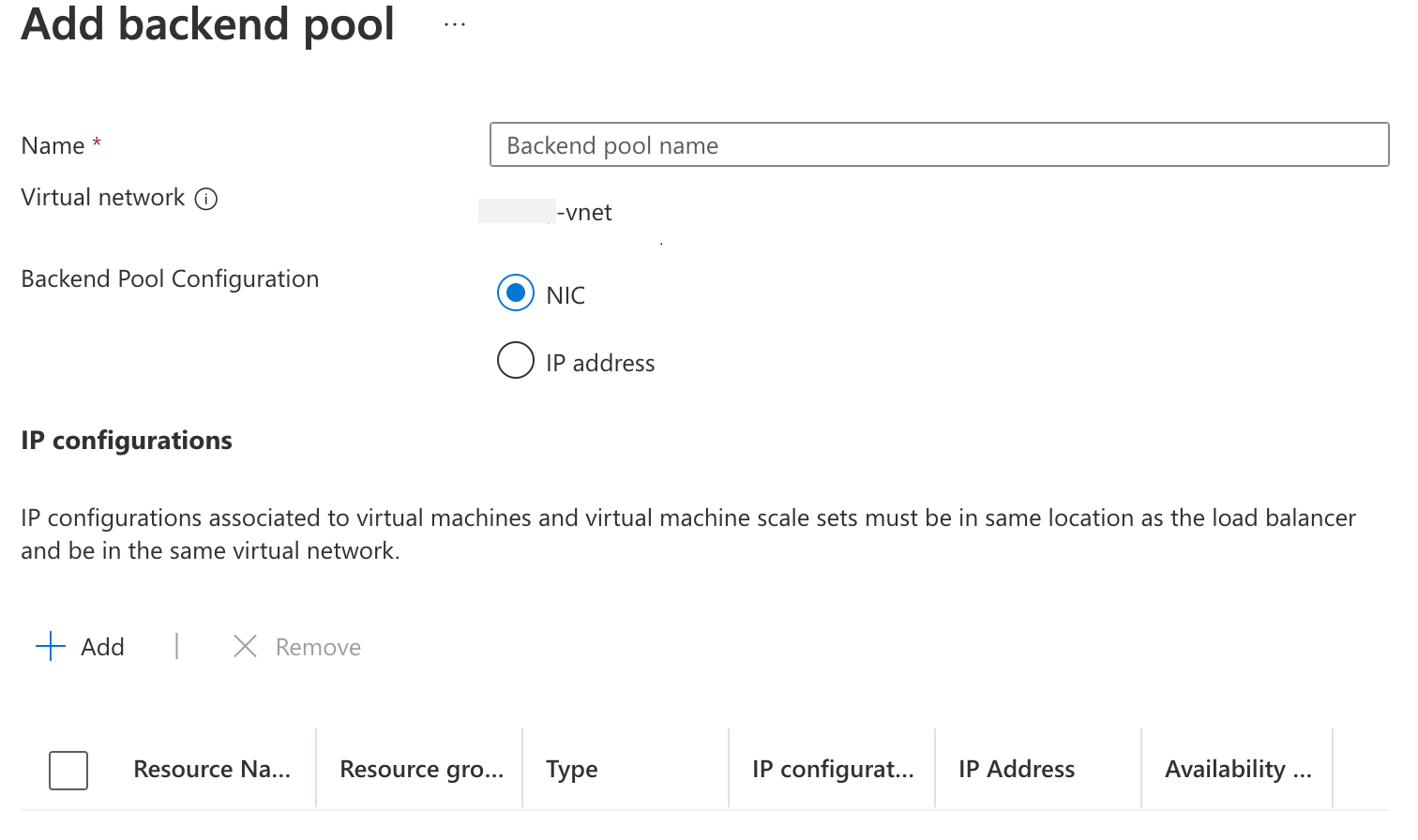Click the Backend Pool Configuration label
This screenshot has width=1418, height=840.
coord(170,278)
